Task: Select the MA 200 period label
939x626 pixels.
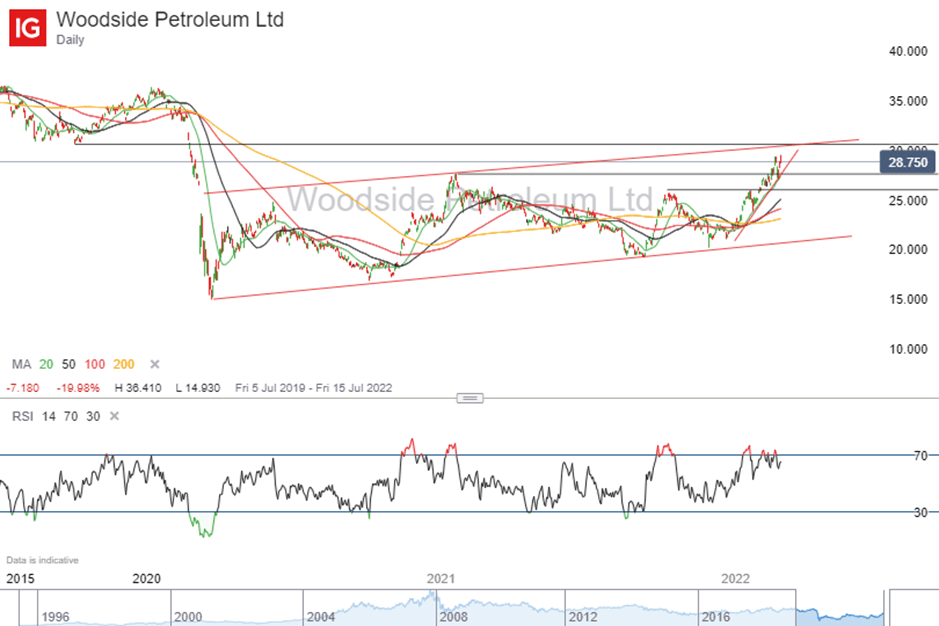Action: [x=124, y=364]
